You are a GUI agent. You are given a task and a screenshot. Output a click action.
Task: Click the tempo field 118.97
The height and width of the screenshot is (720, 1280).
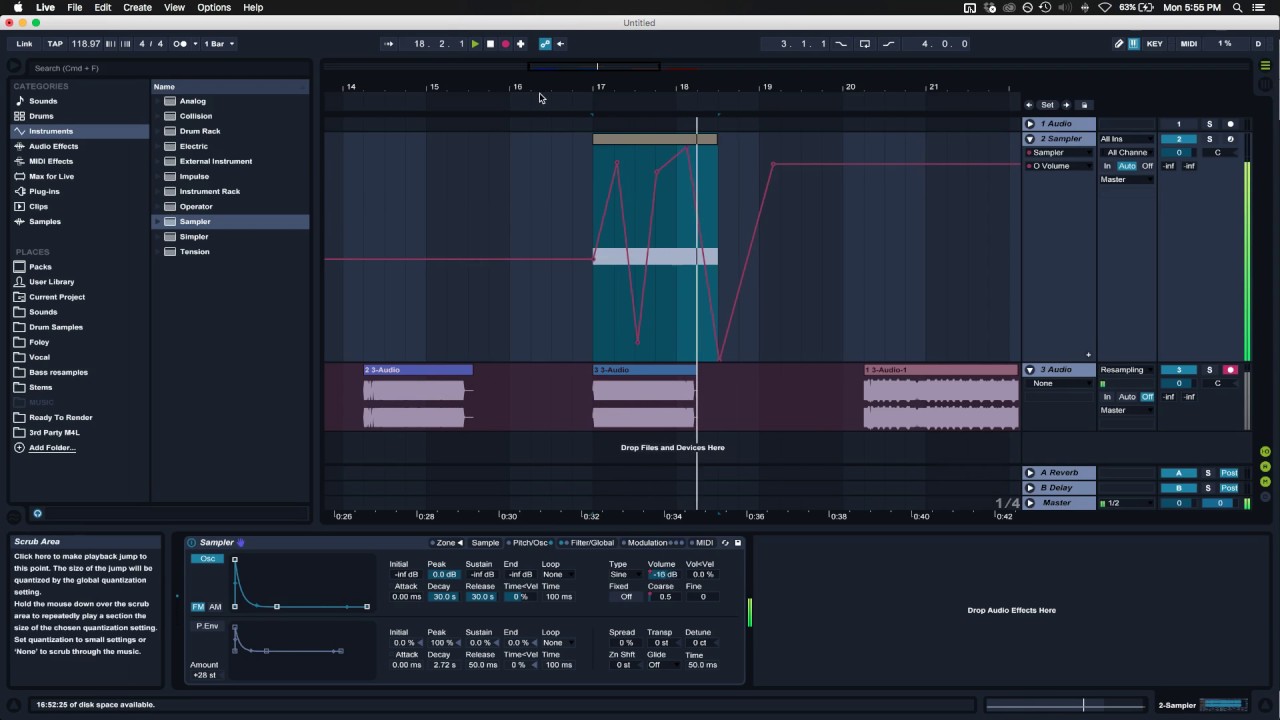point(86,44)
